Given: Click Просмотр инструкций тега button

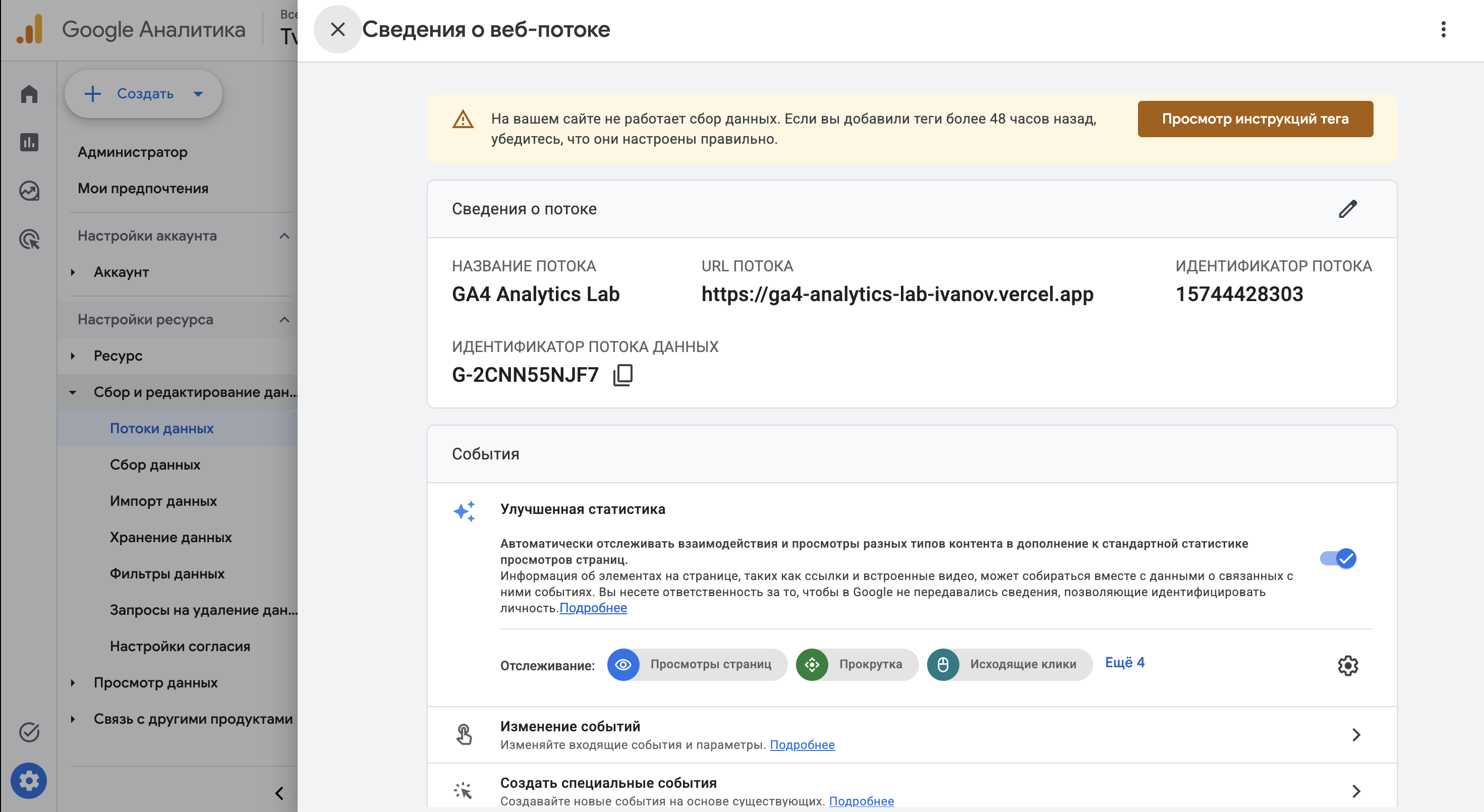Looking at the screenshot, I should (1255, 119).
